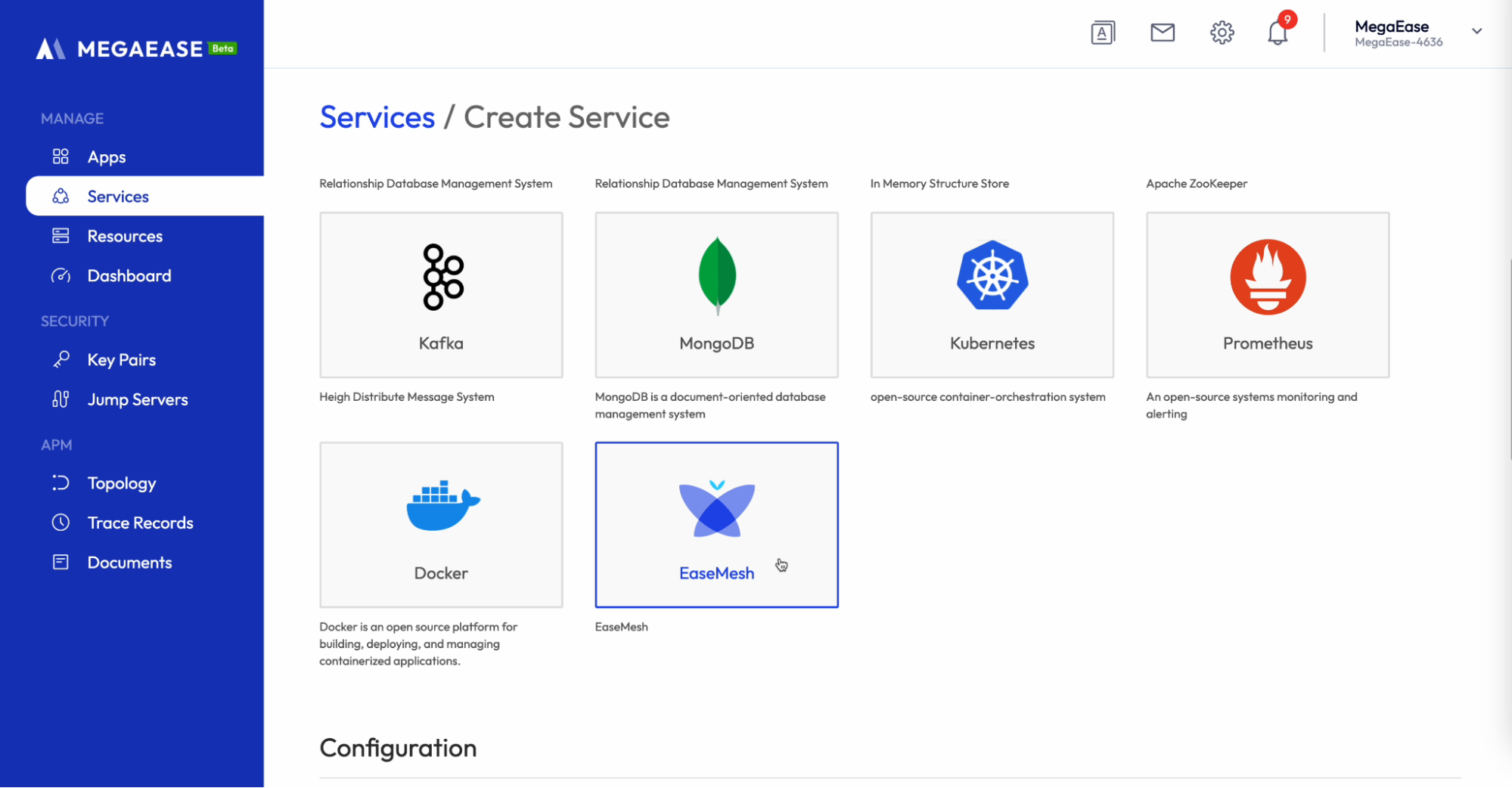Navigate to Topology page
The height and width of the screenshot is (788, 1512).
pos(122,483)
